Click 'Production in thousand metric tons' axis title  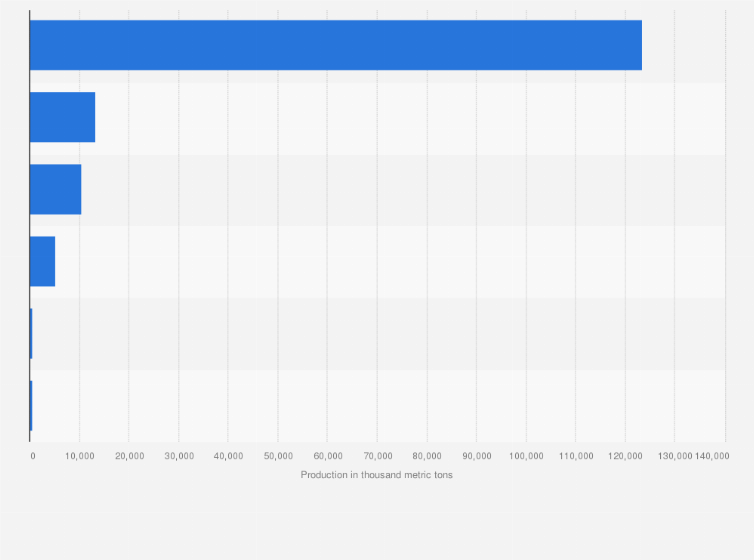point(377,475)
